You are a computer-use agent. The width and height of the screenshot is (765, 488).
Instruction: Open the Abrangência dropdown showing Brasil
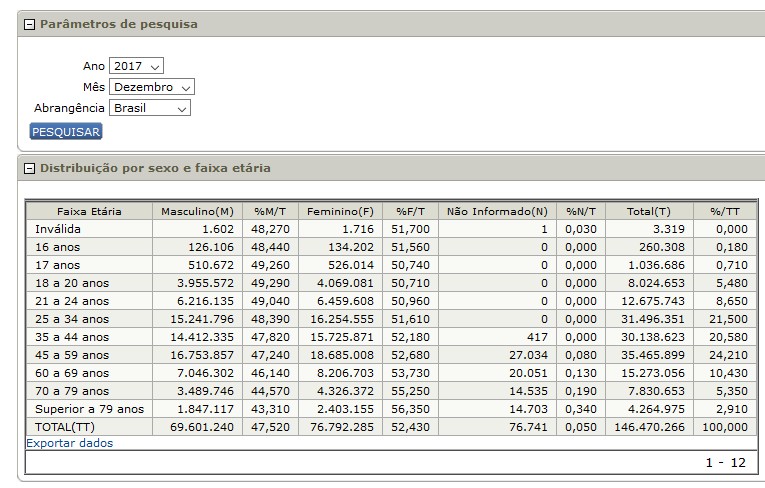tap(150, 108)
